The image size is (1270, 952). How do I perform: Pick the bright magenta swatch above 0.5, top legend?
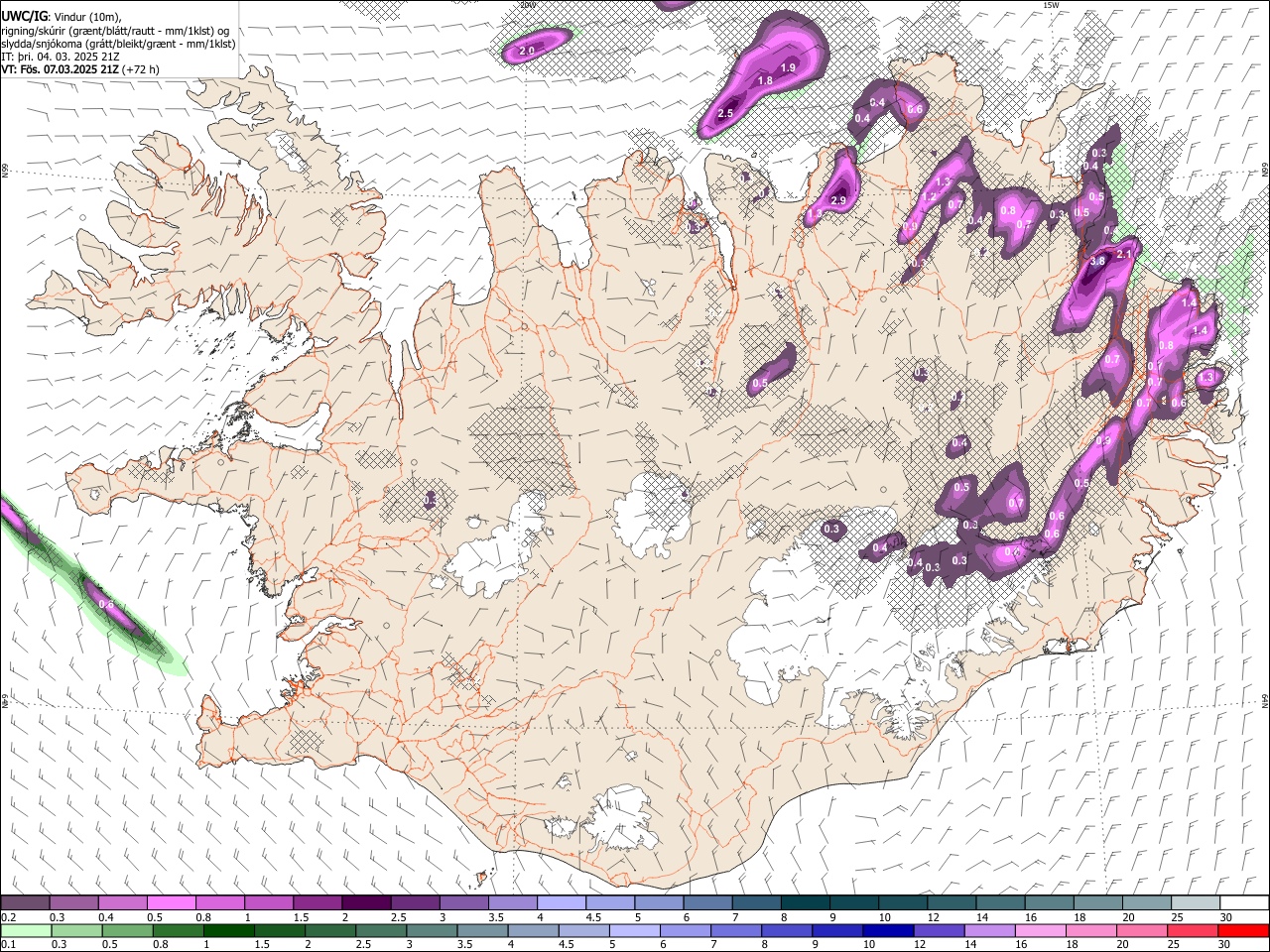tap(171, 902)
